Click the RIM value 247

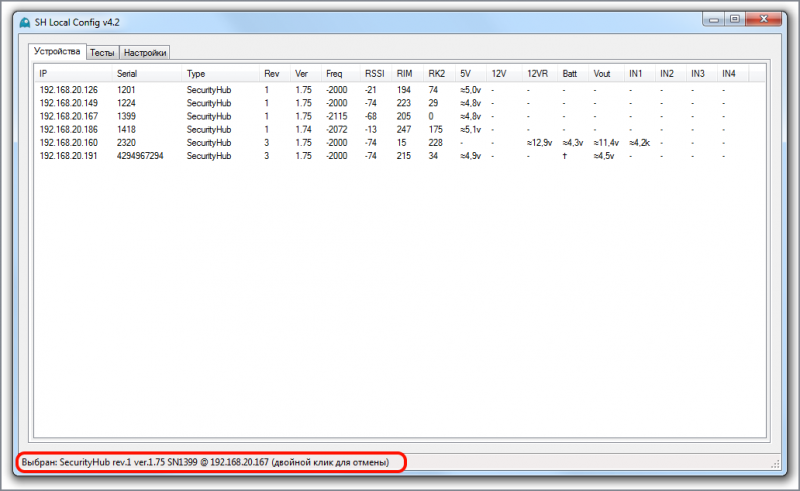404,130
